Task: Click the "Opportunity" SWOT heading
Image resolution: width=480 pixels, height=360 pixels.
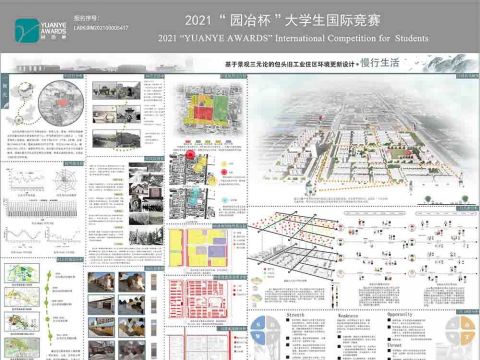Action: pyautogui.click(x=400, y=314)
